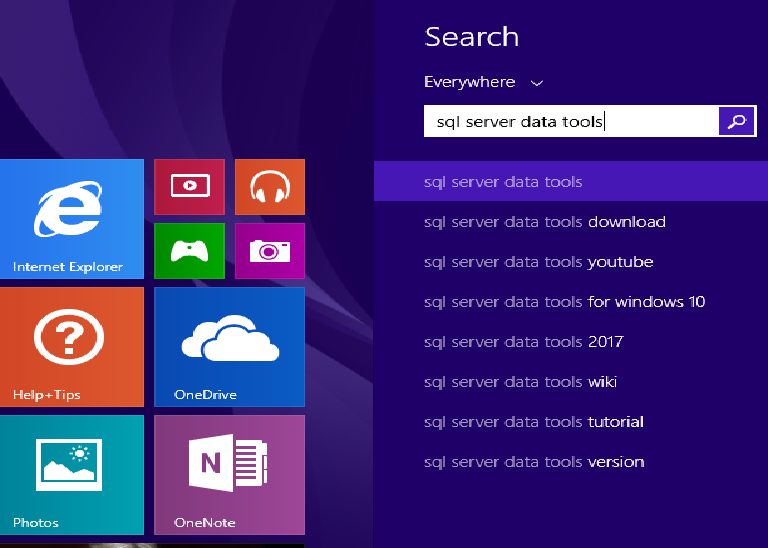The height and width of the screenshot is (548, 768).
Task: Launch the Camera tile
Action: coord(270,251)
